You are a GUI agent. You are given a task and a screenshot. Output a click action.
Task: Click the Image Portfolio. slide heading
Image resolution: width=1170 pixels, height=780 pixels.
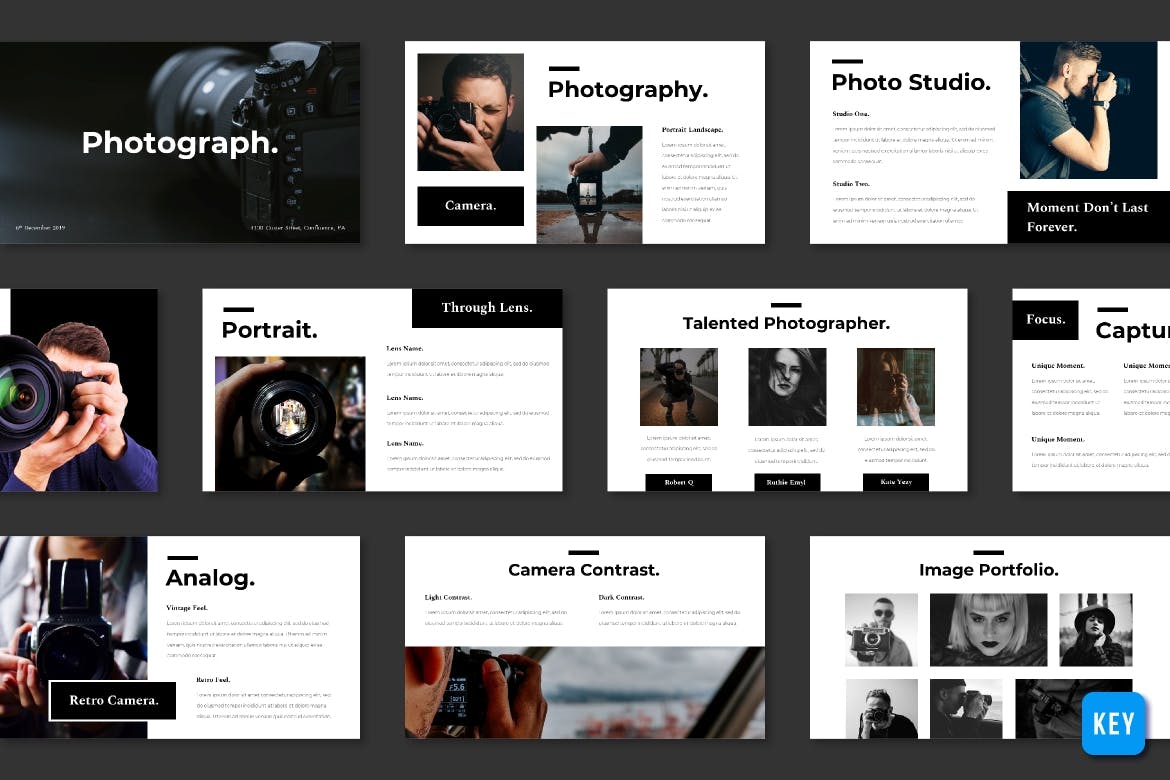[x=988, y=569]
